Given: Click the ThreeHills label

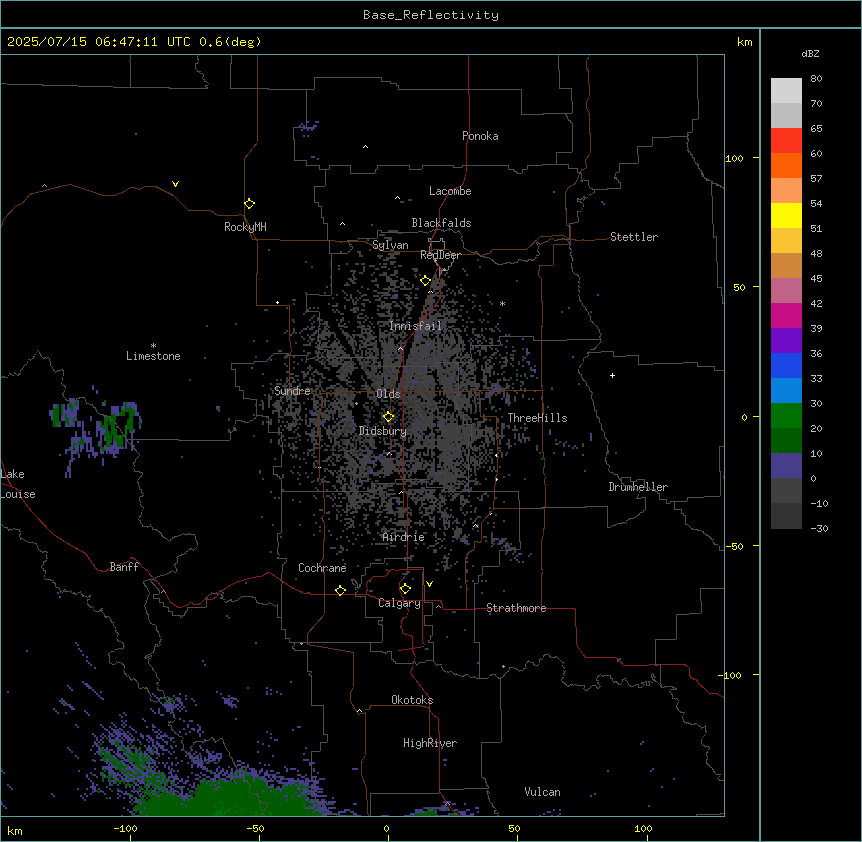Looking at the screenshot, I should click(x=537, y=418).
